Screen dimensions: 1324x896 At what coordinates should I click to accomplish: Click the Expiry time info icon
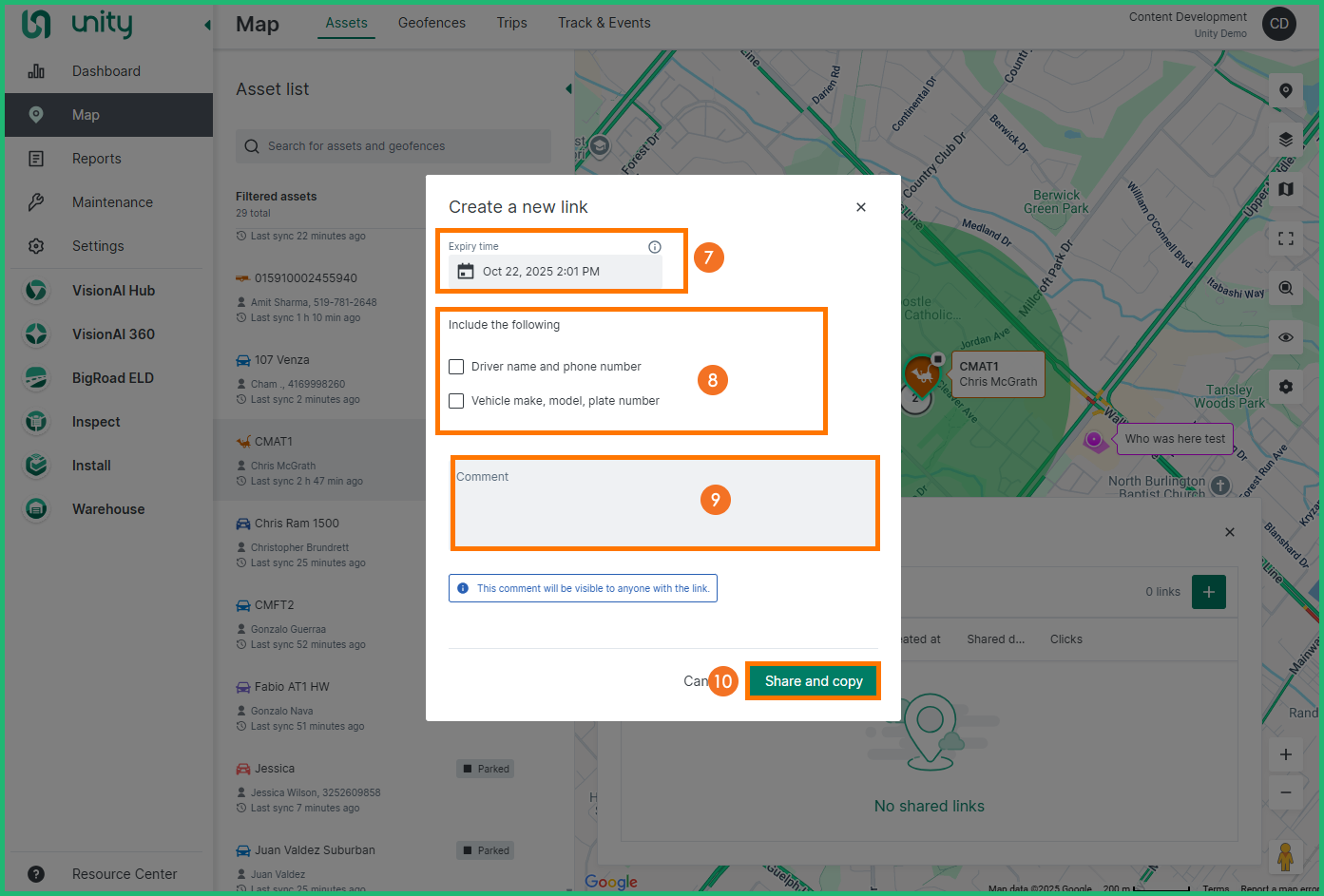(654, 247)
